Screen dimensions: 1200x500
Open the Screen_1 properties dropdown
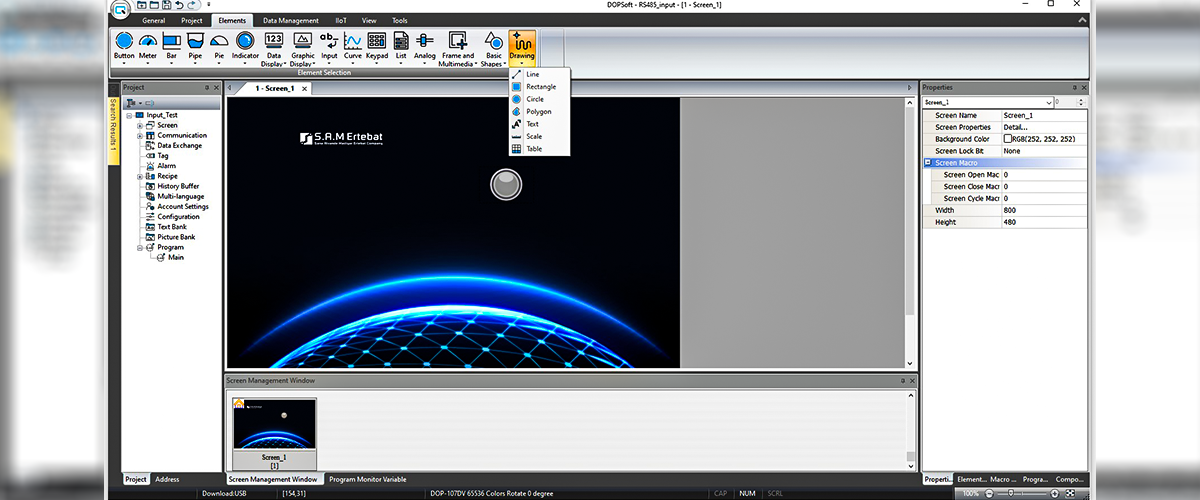[x=1049, y=102]
